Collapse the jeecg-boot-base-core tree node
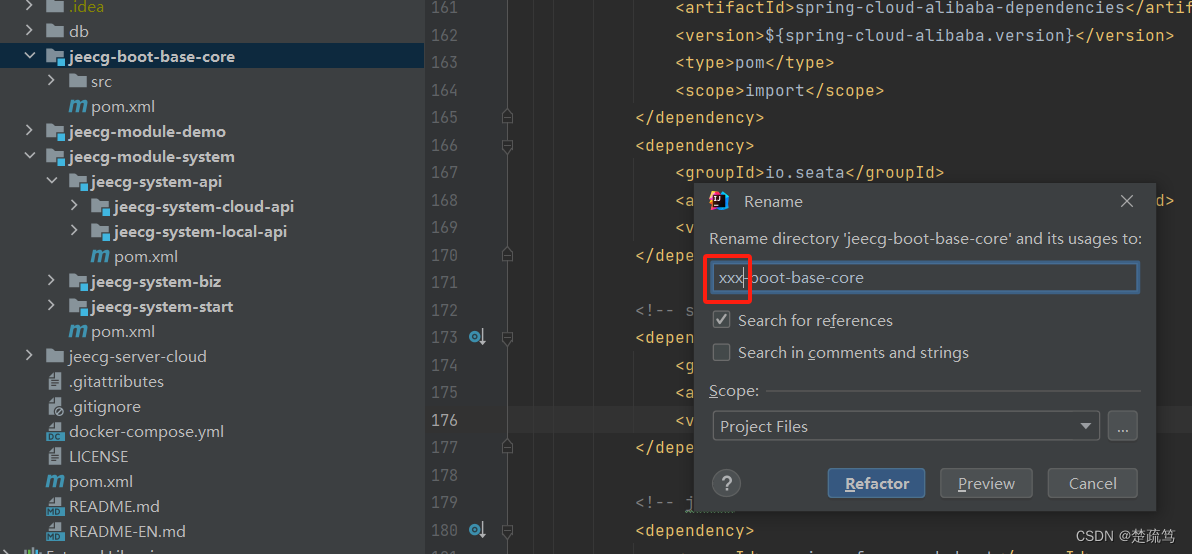The width and height of the screenshot is (1192, 554). pos(30,56)
